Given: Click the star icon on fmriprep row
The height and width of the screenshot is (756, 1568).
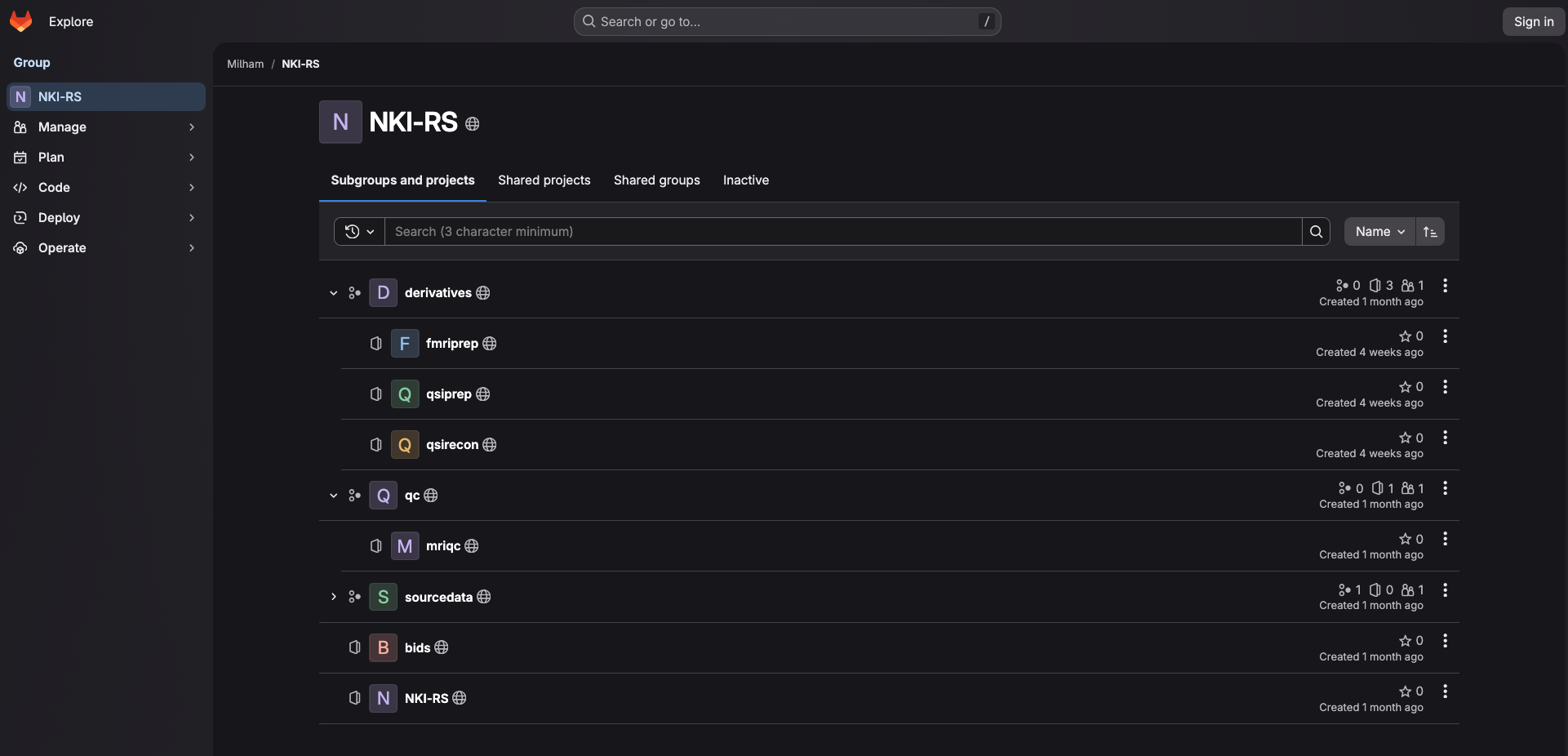Looking at the screenshot, I should click(1405, 336).
